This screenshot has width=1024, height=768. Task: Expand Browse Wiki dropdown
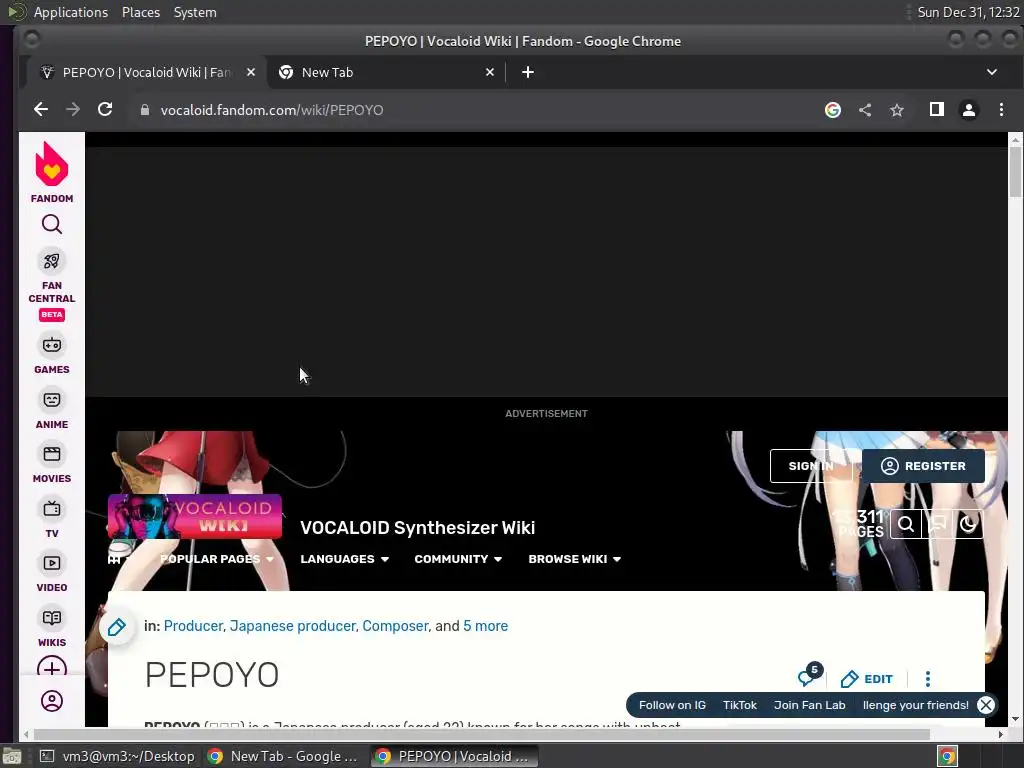tap(574, 559)
